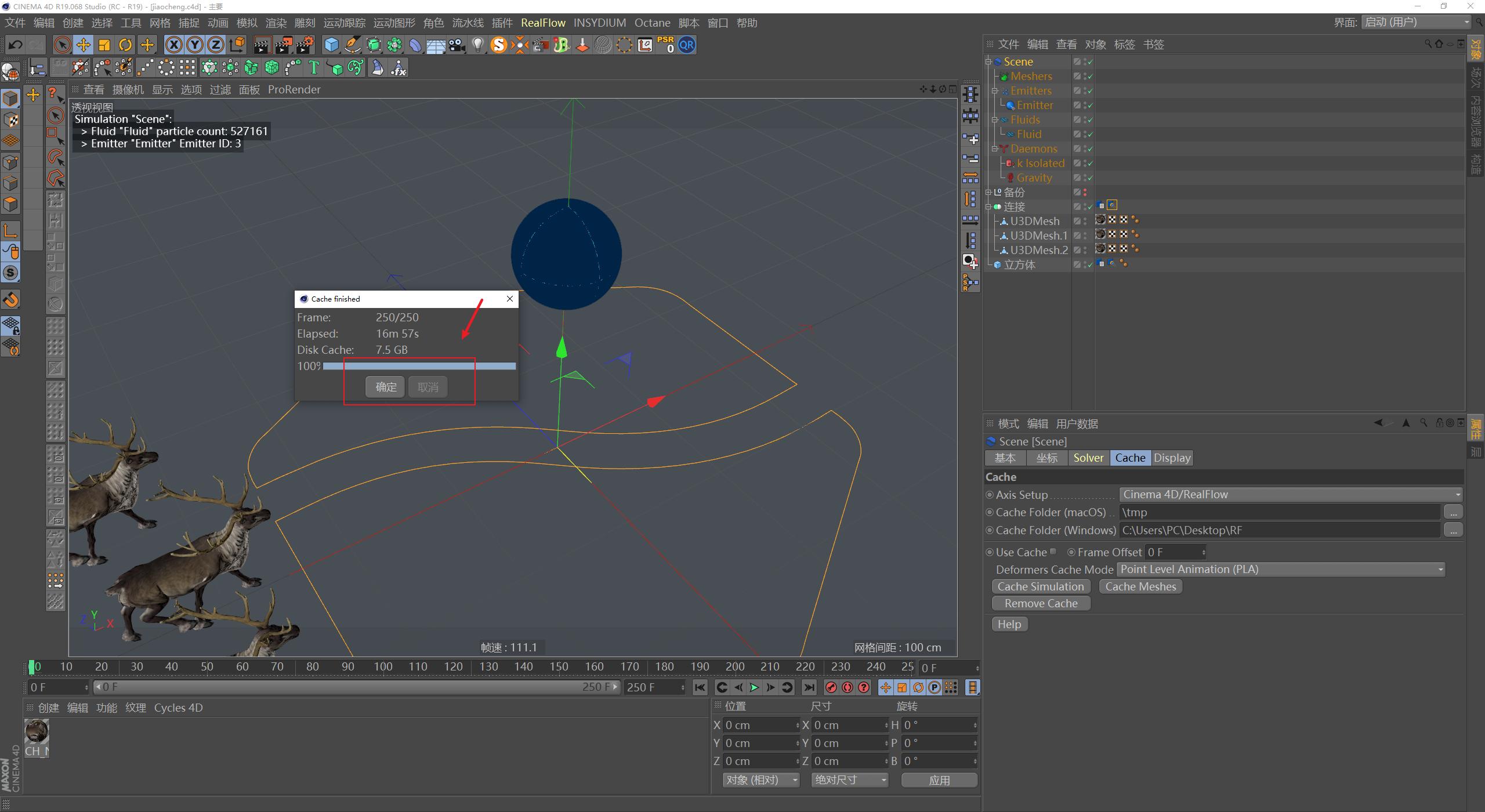Click the MoText T icon

pos(314,68)
